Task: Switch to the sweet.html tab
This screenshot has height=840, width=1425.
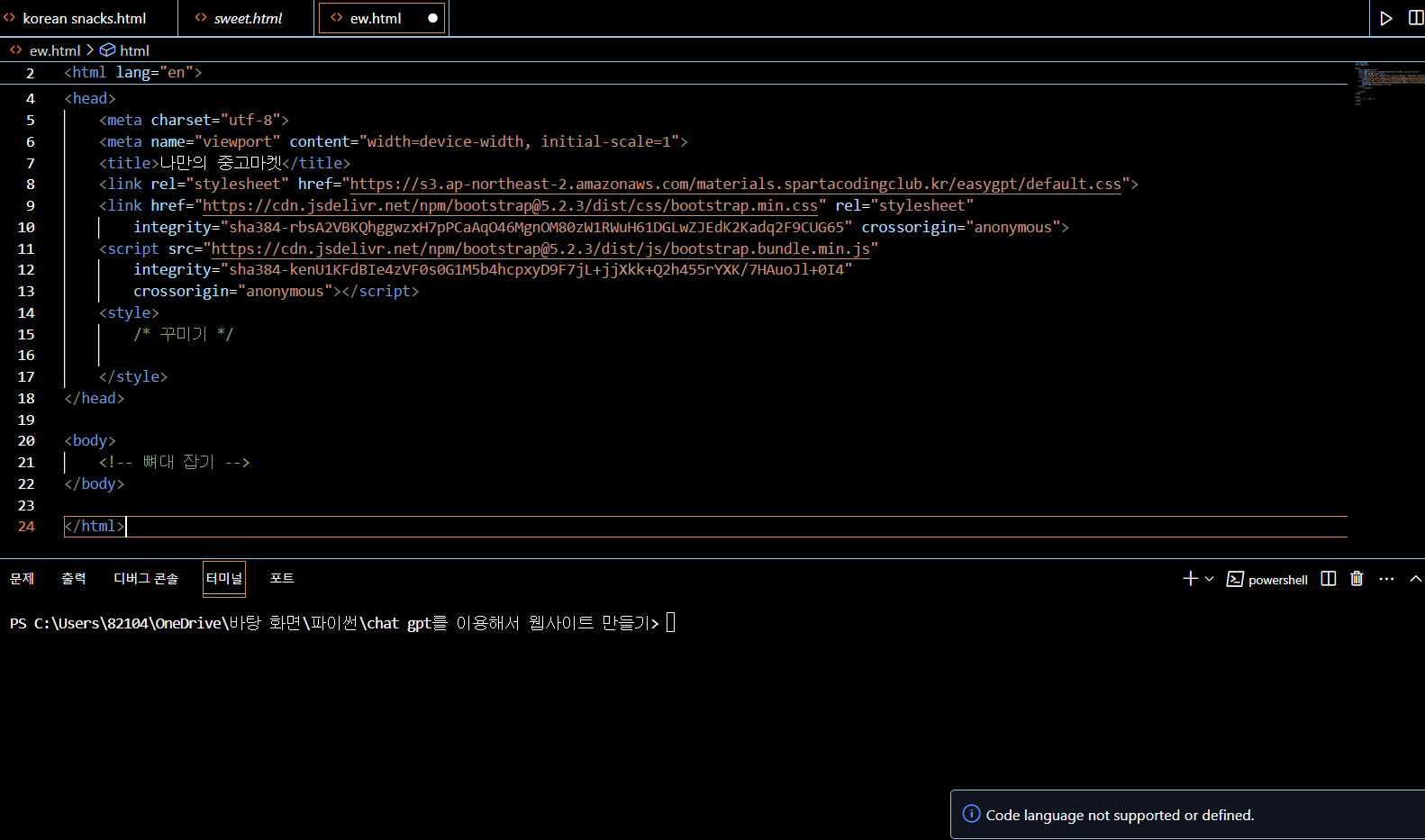Action: click(247, 18)
